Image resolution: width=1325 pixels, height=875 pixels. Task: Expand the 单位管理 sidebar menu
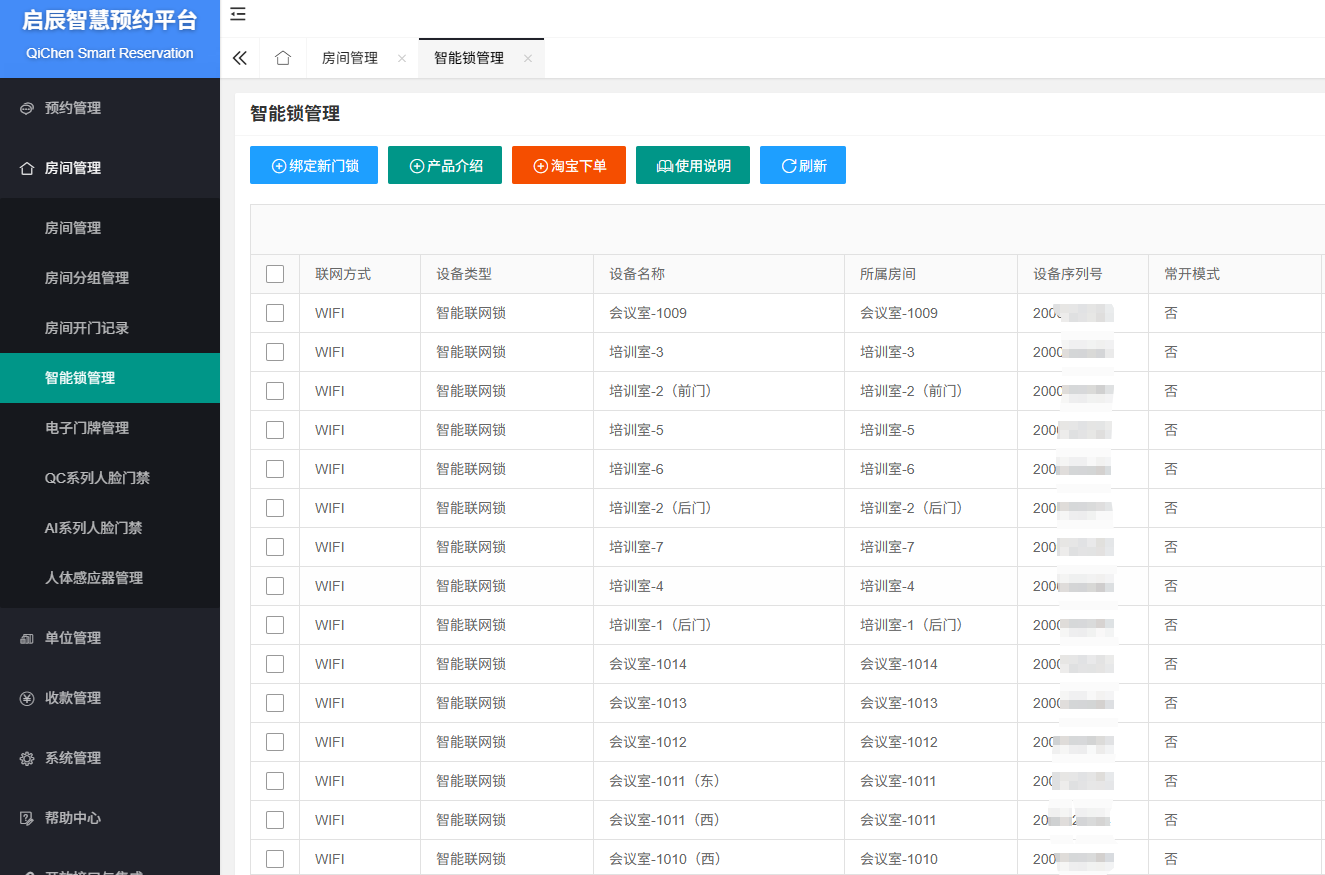point(110,638)
